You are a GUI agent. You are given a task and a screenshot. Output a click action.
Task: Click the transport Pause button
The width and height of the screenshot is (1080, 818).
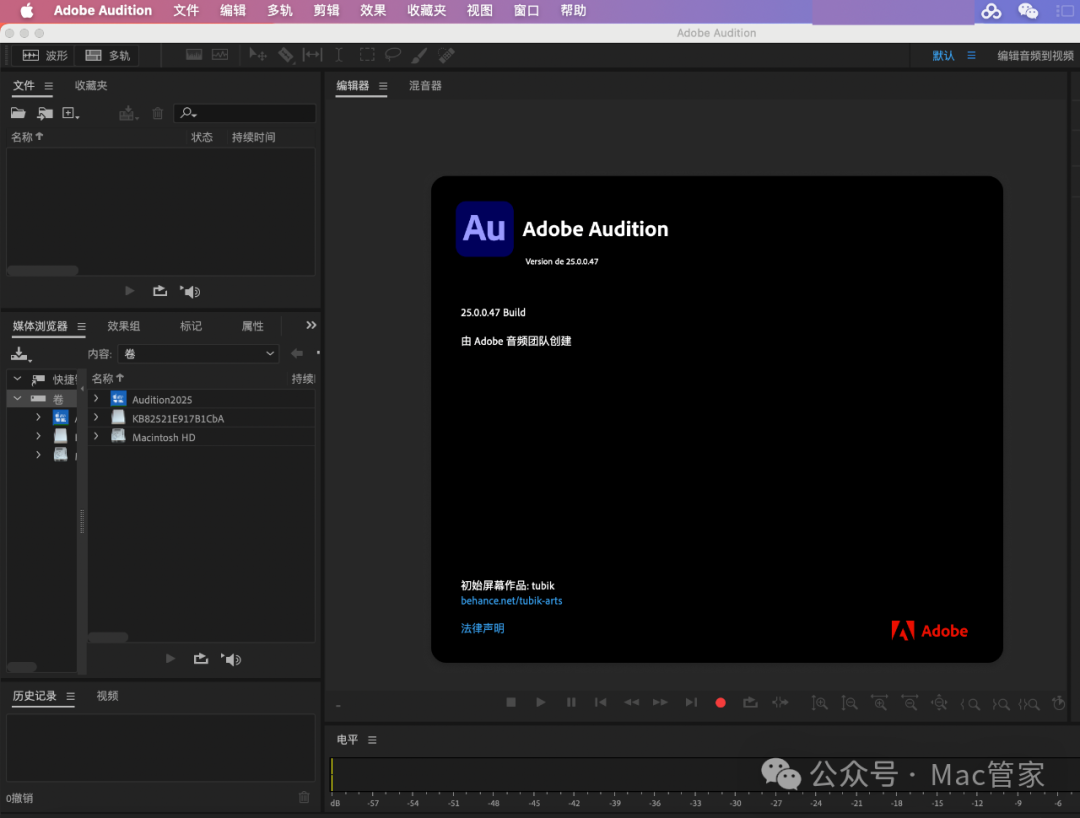point(571,702)
